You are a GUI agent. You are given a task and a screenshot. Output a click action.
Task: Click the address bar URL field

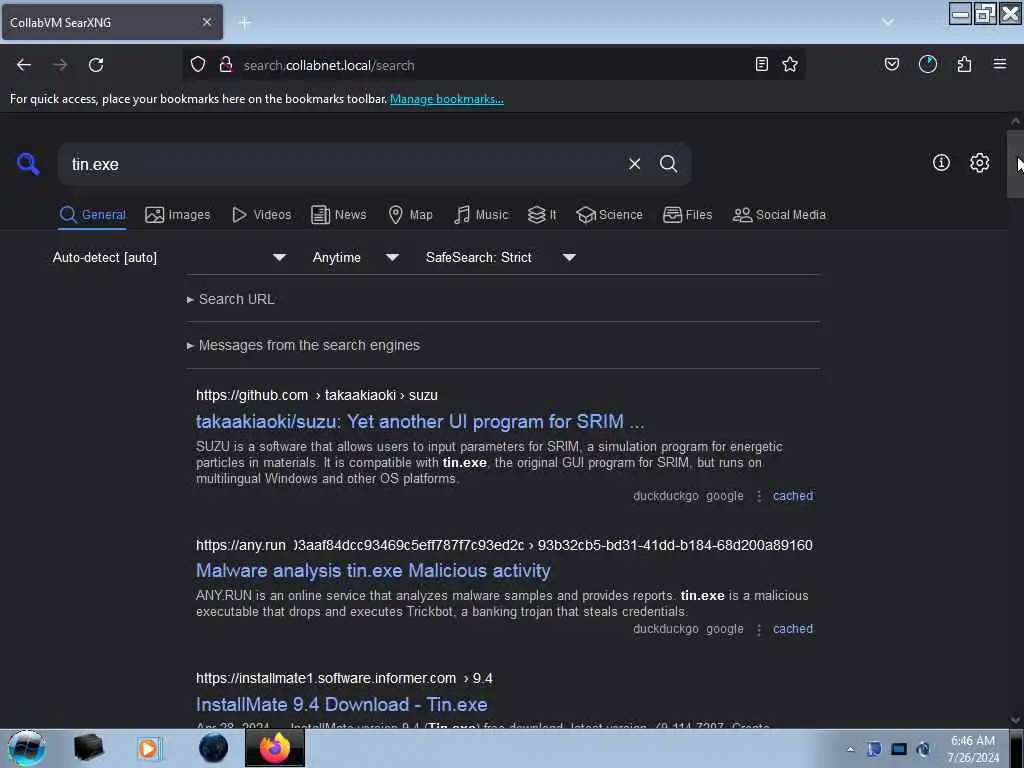[493, 65]
